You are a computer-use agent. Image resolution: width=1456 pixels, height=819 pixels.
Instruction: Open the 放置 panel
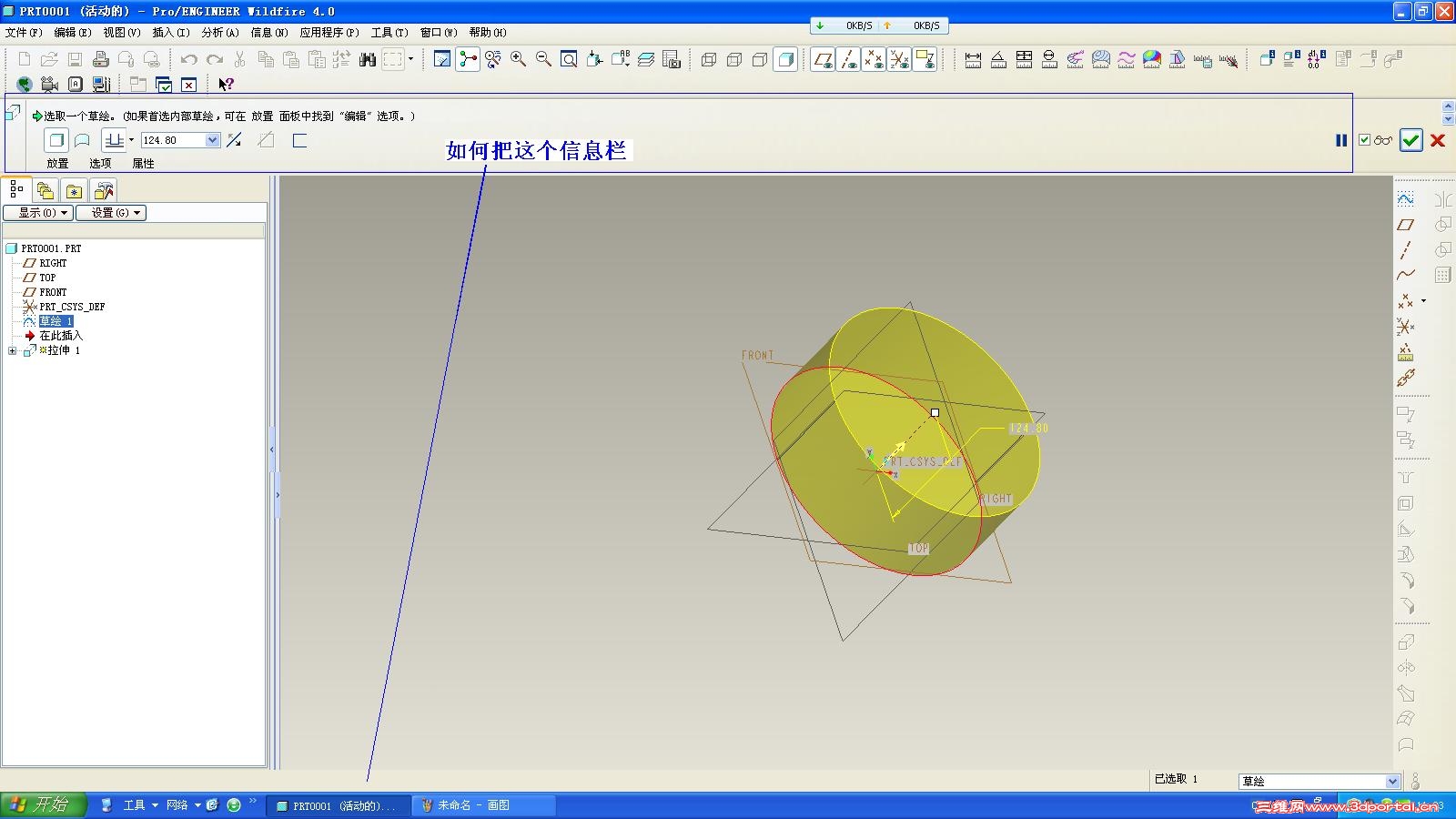pyautogui.click(x=57, y=164)
